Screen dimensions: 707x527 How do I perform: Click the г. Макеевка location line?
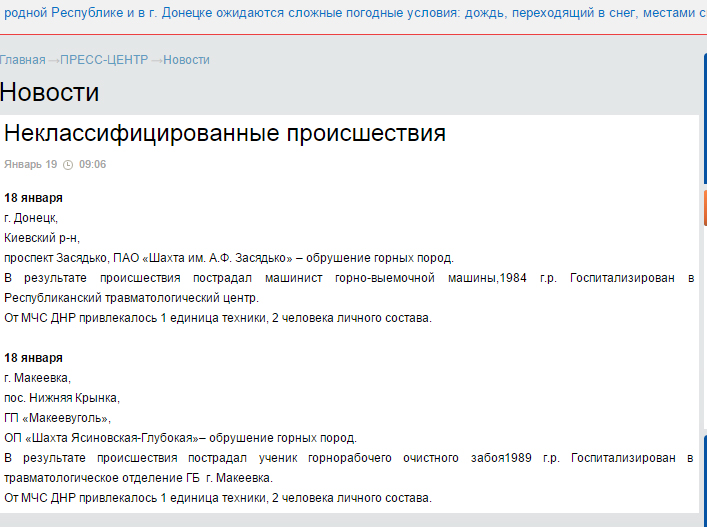(x=37, y=378)
